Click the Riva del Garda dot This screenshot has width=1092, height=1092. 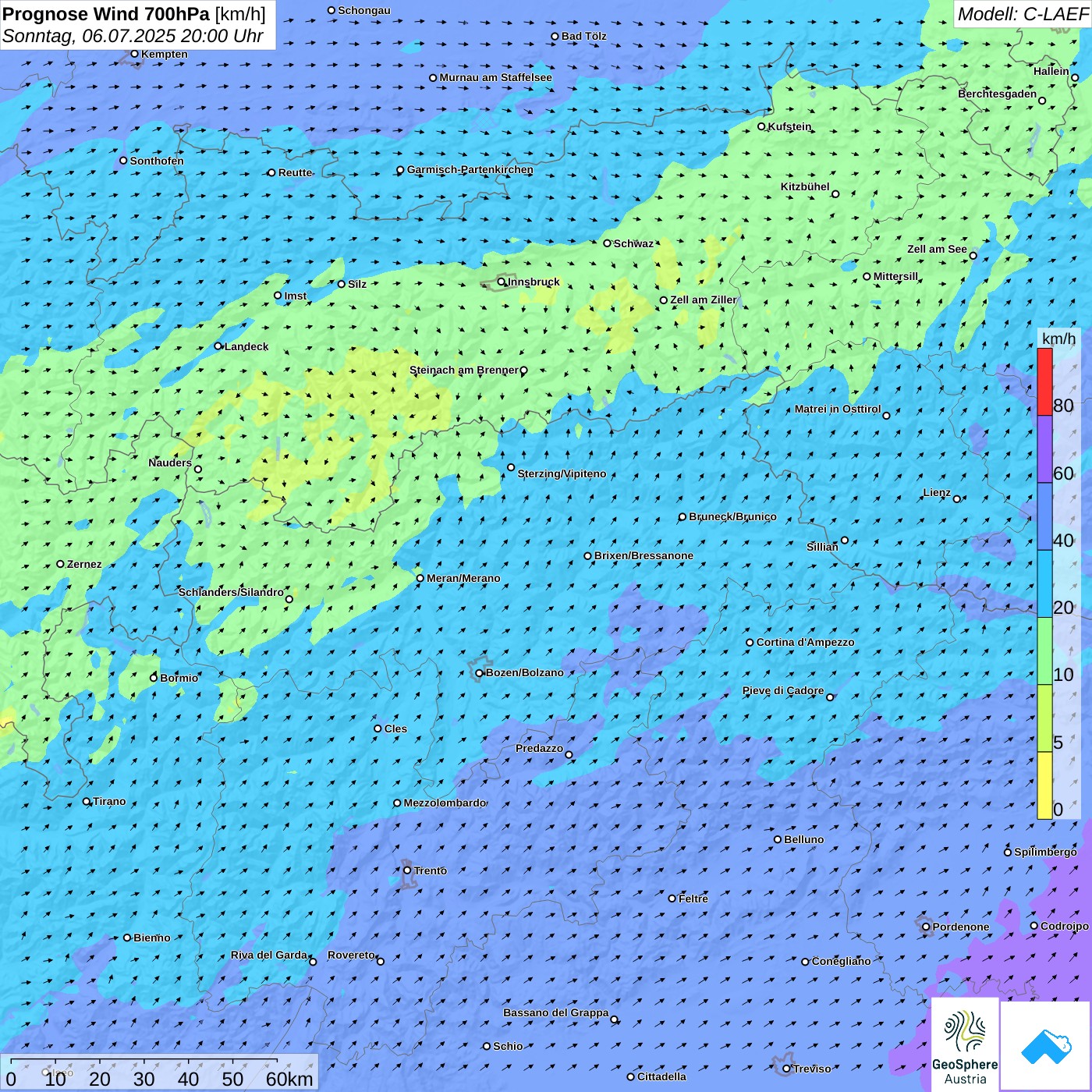[313, 962]
